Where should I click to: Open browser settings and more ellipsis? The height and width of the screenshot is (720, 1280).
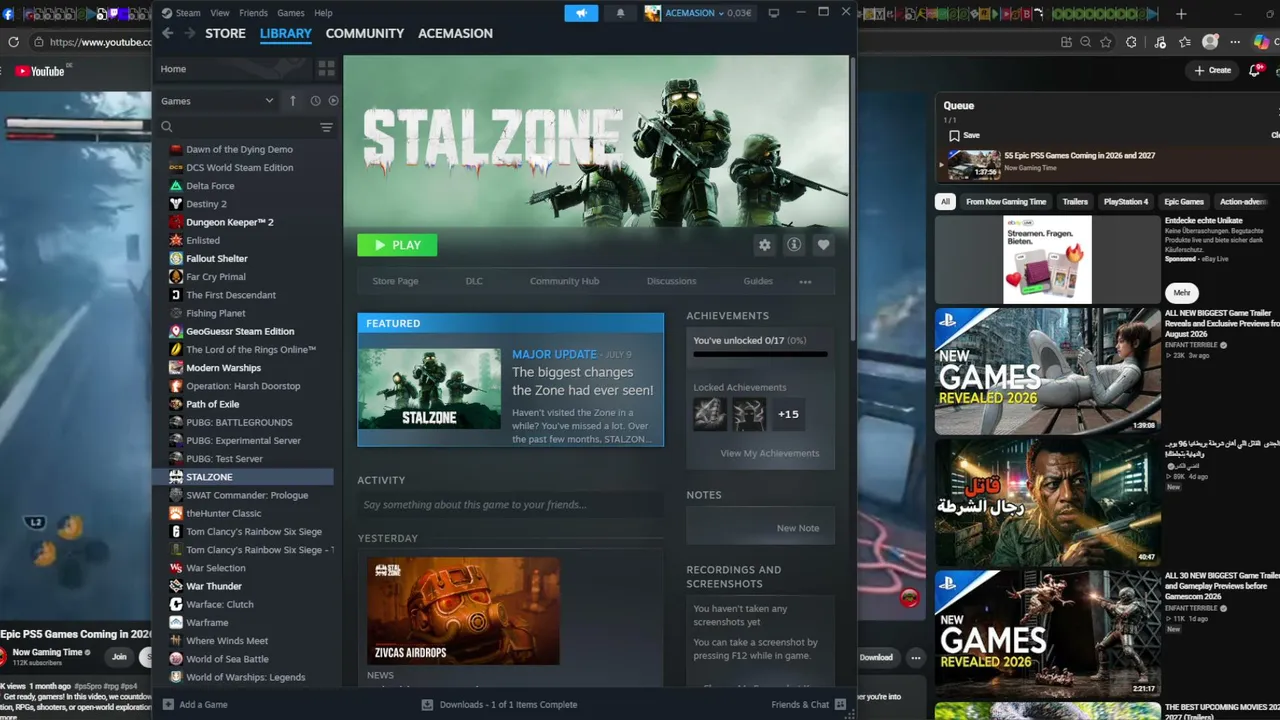tap(1236, 42)
